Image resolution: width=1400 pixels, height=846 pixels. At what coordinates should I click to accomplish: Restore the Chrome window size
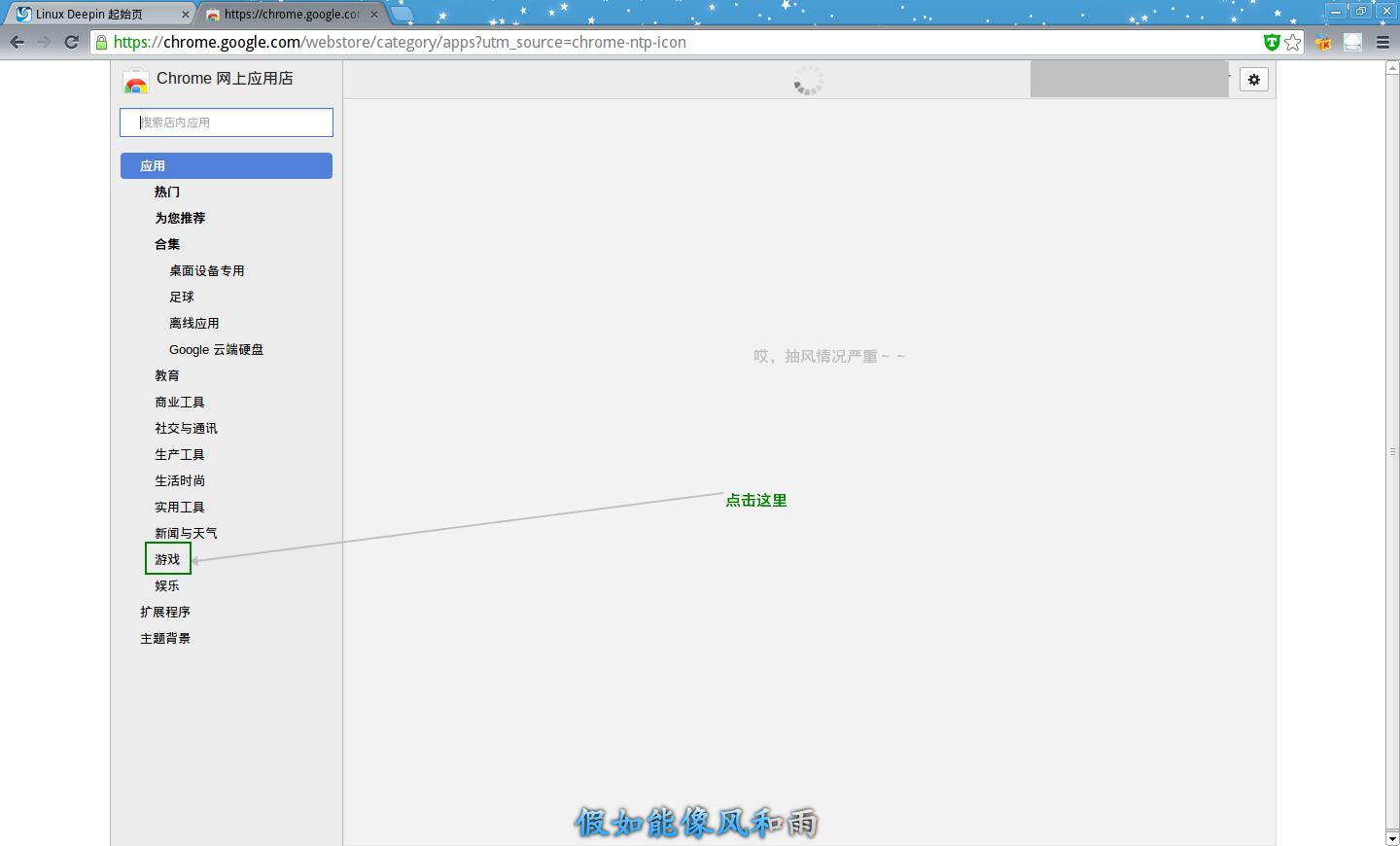coord(1361,11)
